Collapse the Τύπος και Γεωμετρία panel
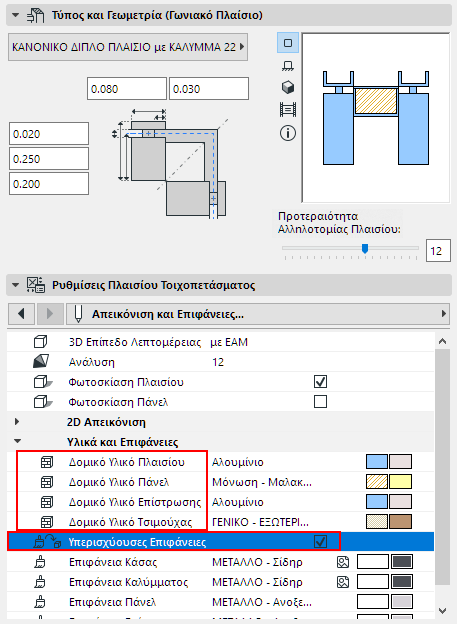The image size is (457, 624). tap(16, 16)
